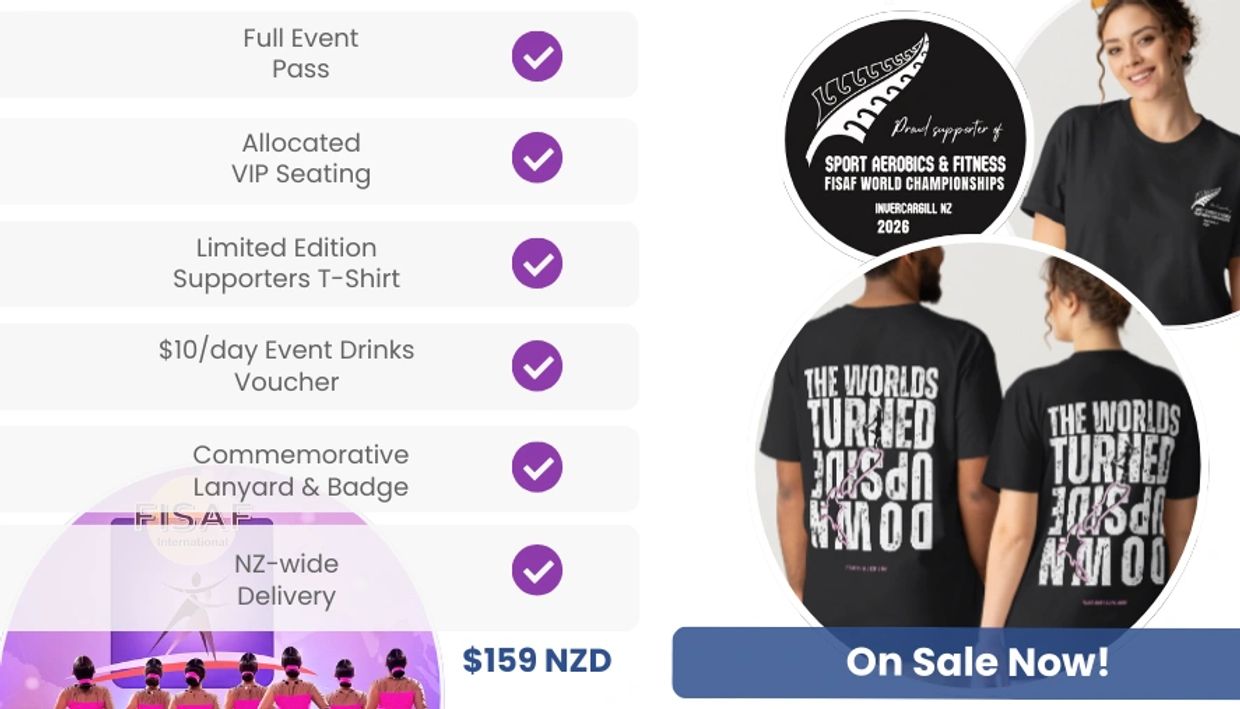The image size is (1240, 709).
Task: Select the Commemorative Lanyard & Badge label
Action: [300, 470]
